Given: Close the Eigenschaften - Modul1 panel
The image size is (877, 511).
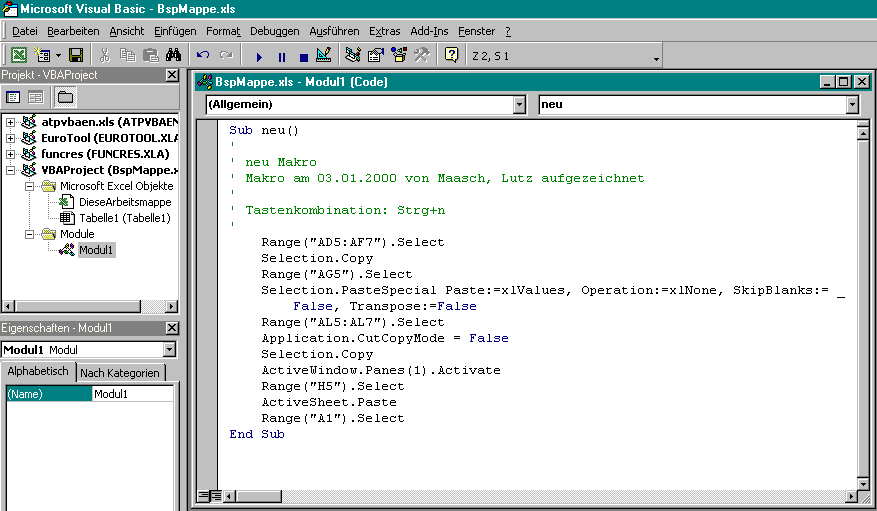Looking at the screenshot, I should pos(172,328).
